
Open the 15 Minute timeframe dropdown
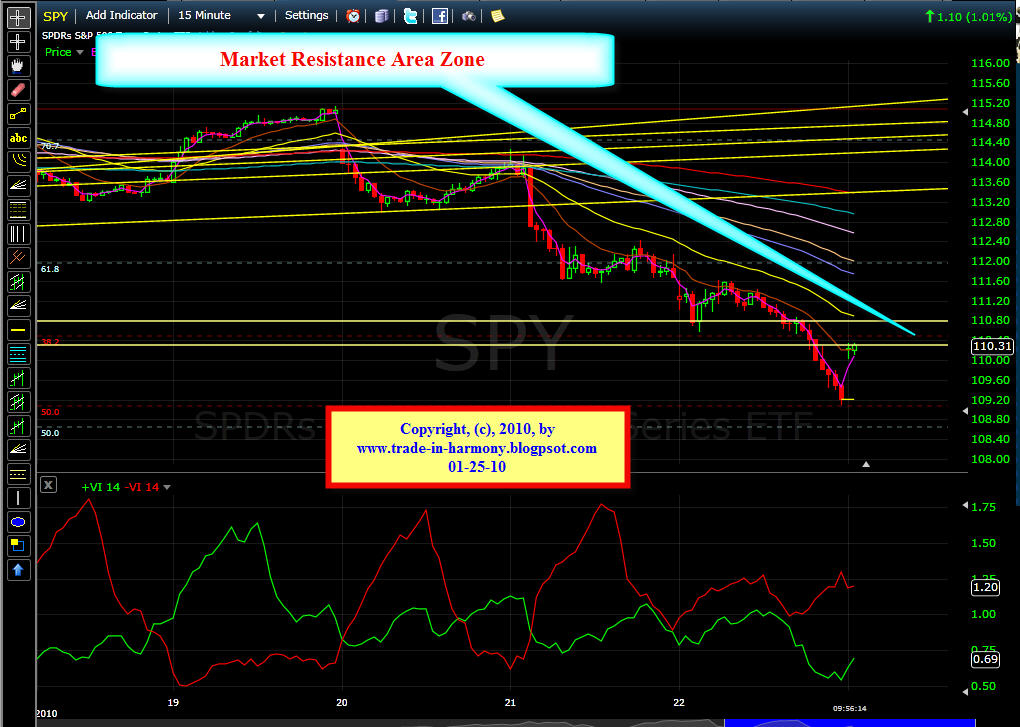point(221,16)
